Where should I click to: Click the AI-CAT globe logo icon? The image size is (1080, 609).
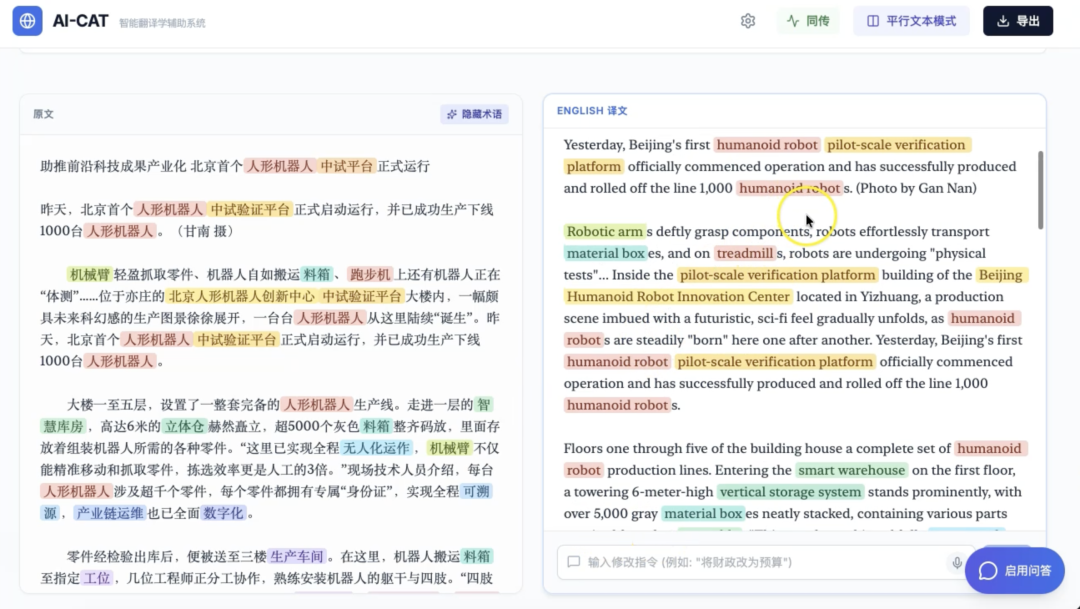click(27, 20)
